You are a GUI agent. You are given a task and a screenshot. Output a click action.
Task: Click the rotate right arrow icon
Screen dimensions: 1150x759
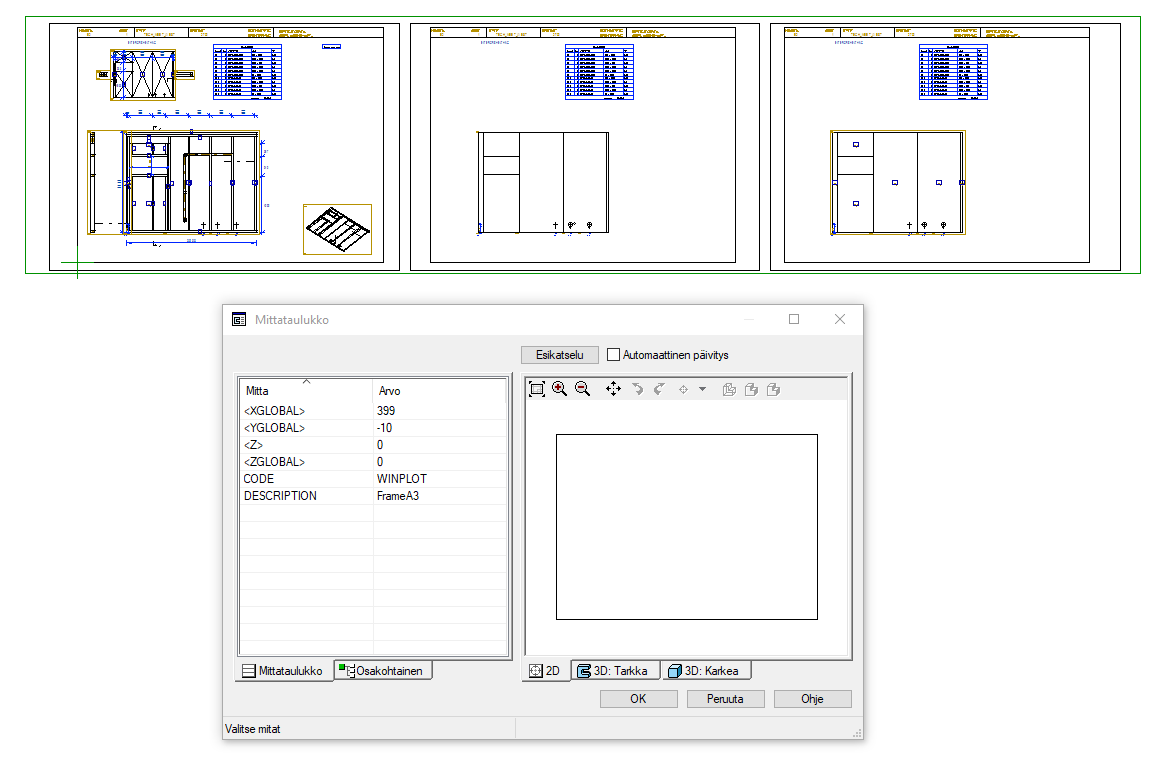pos(658,389)
